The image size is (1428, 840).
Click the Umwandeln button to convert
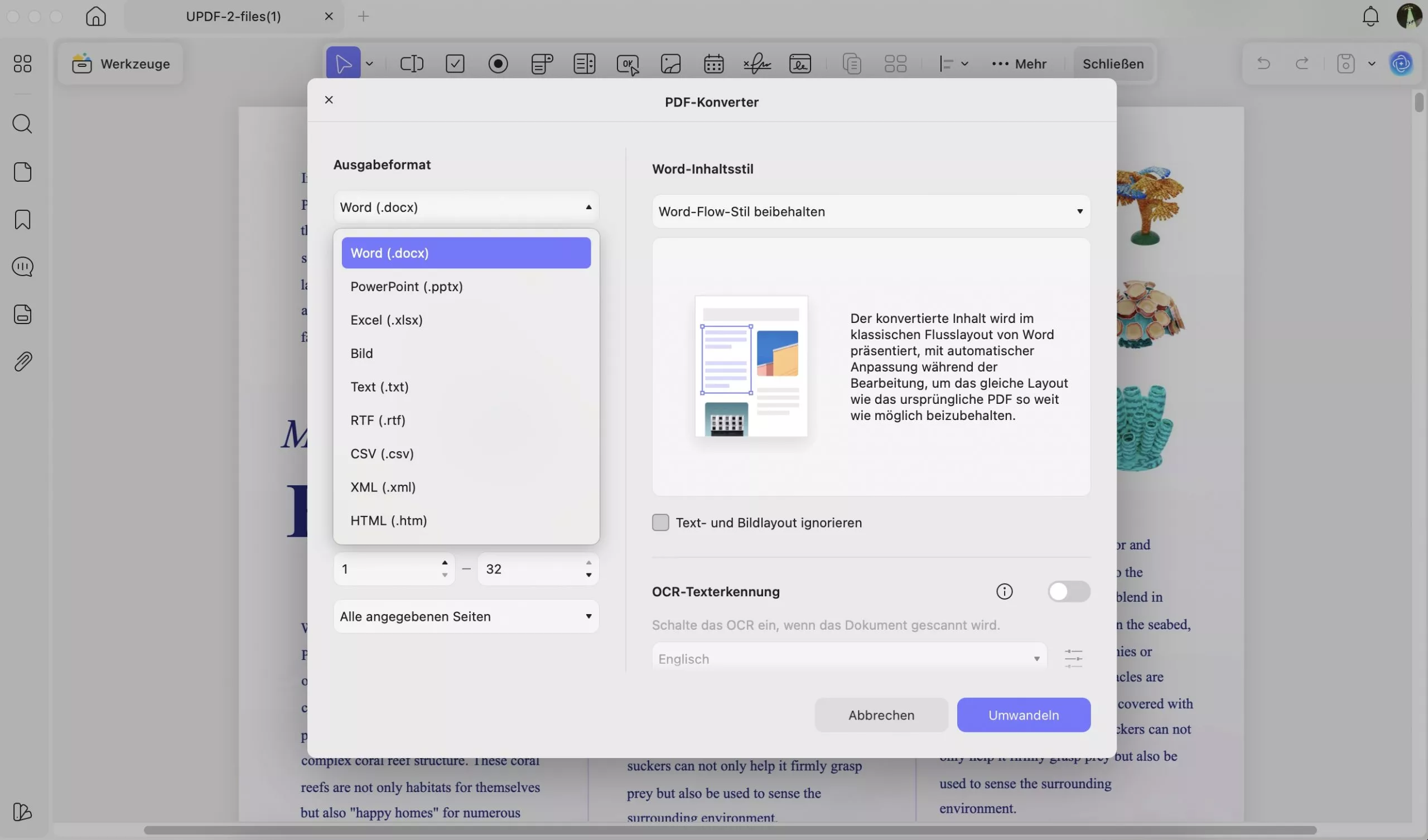click(1024, 715)
